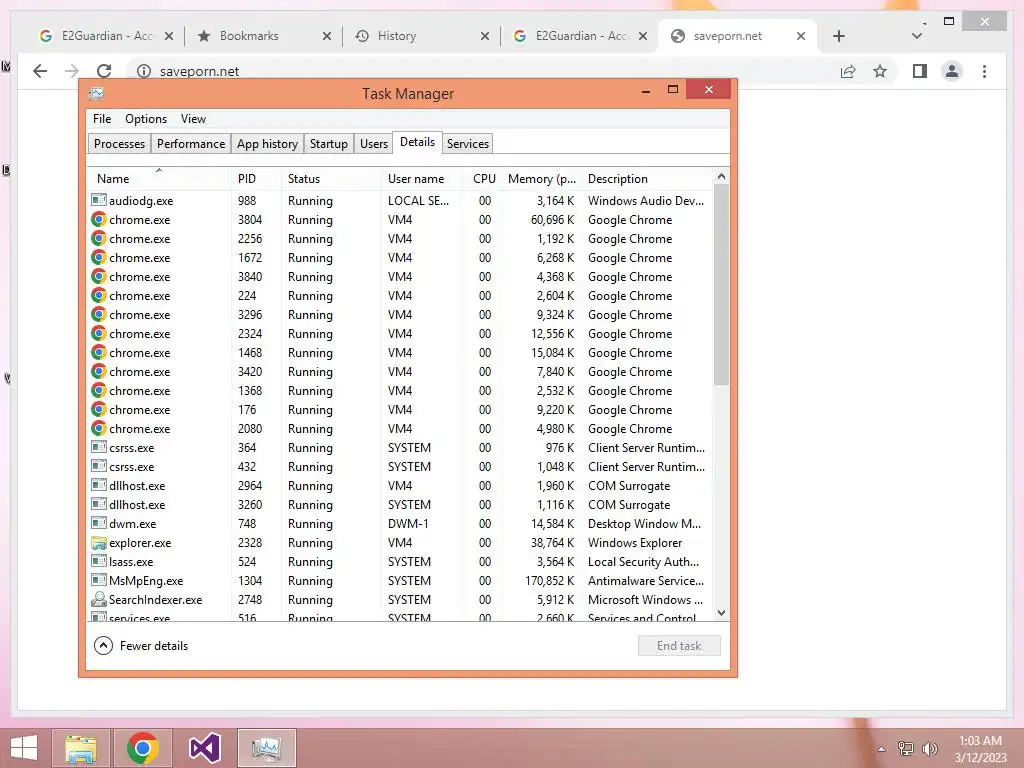Click Chrome forward navigation arrow

tap(72, 71)
